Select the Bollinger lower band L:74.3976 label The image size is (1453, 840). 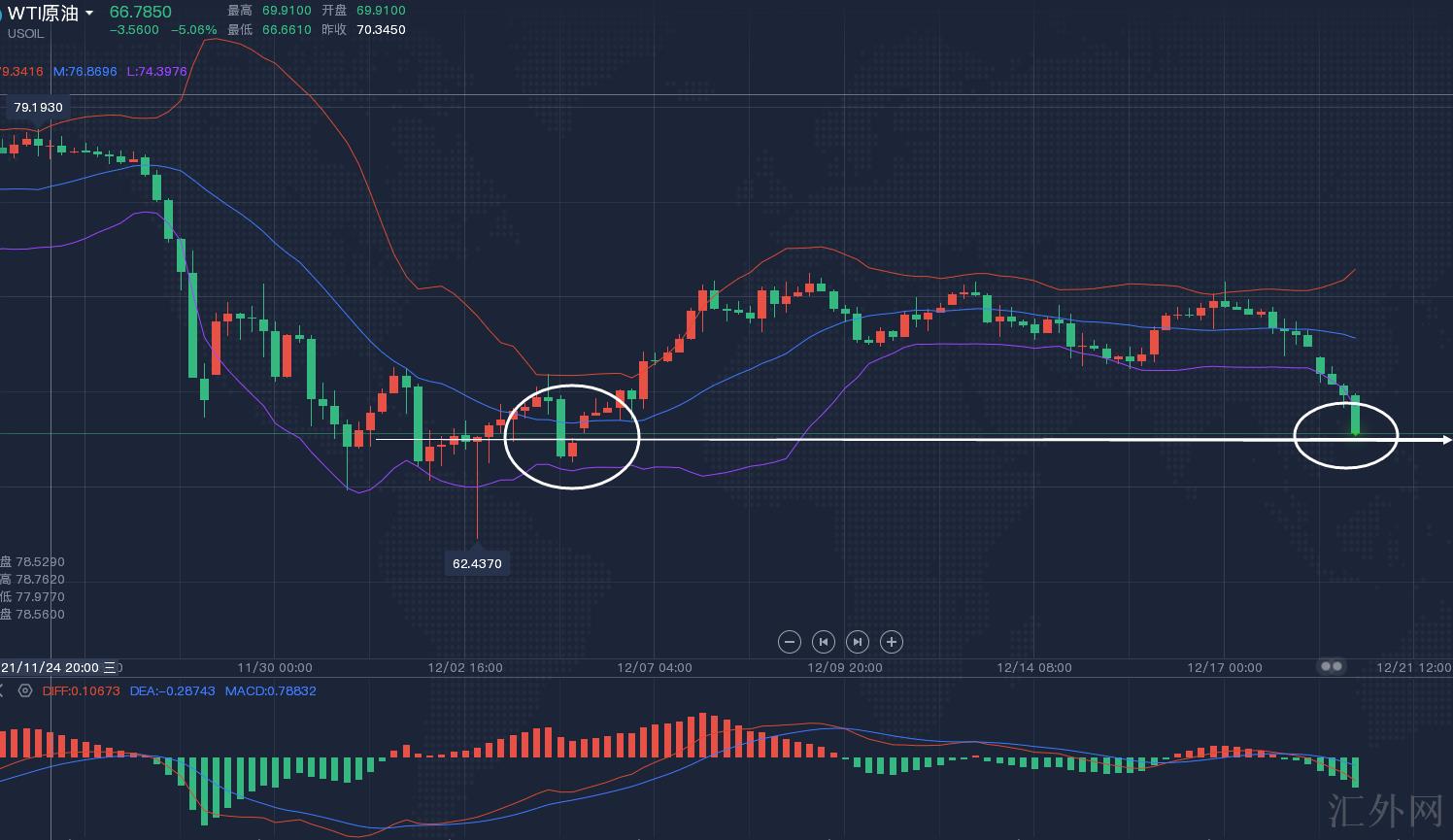pyautogui.click(x=156, y=72)
